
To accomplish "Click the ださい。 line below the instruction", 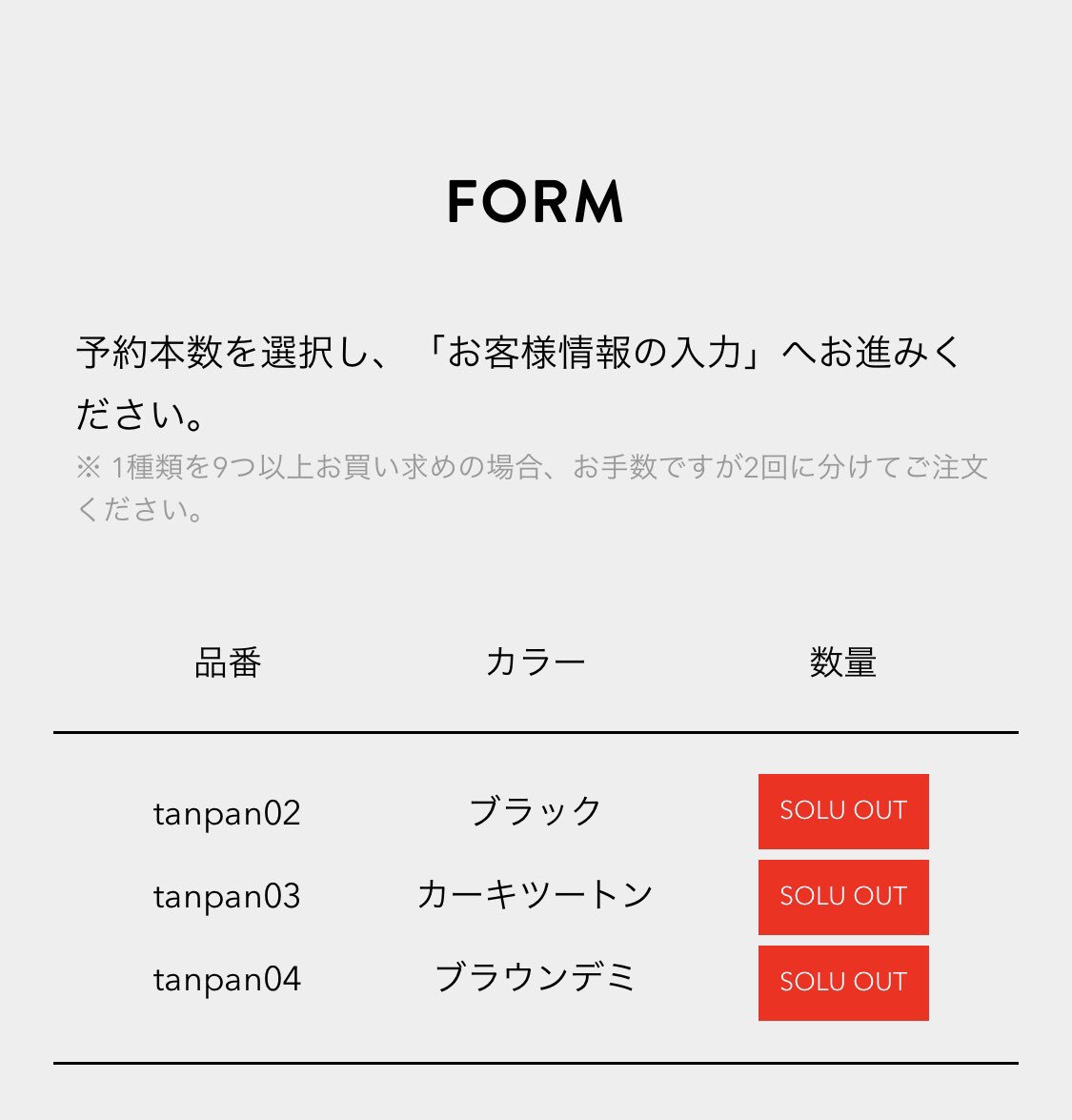I will pyautogui.click(x=141, y=415).
